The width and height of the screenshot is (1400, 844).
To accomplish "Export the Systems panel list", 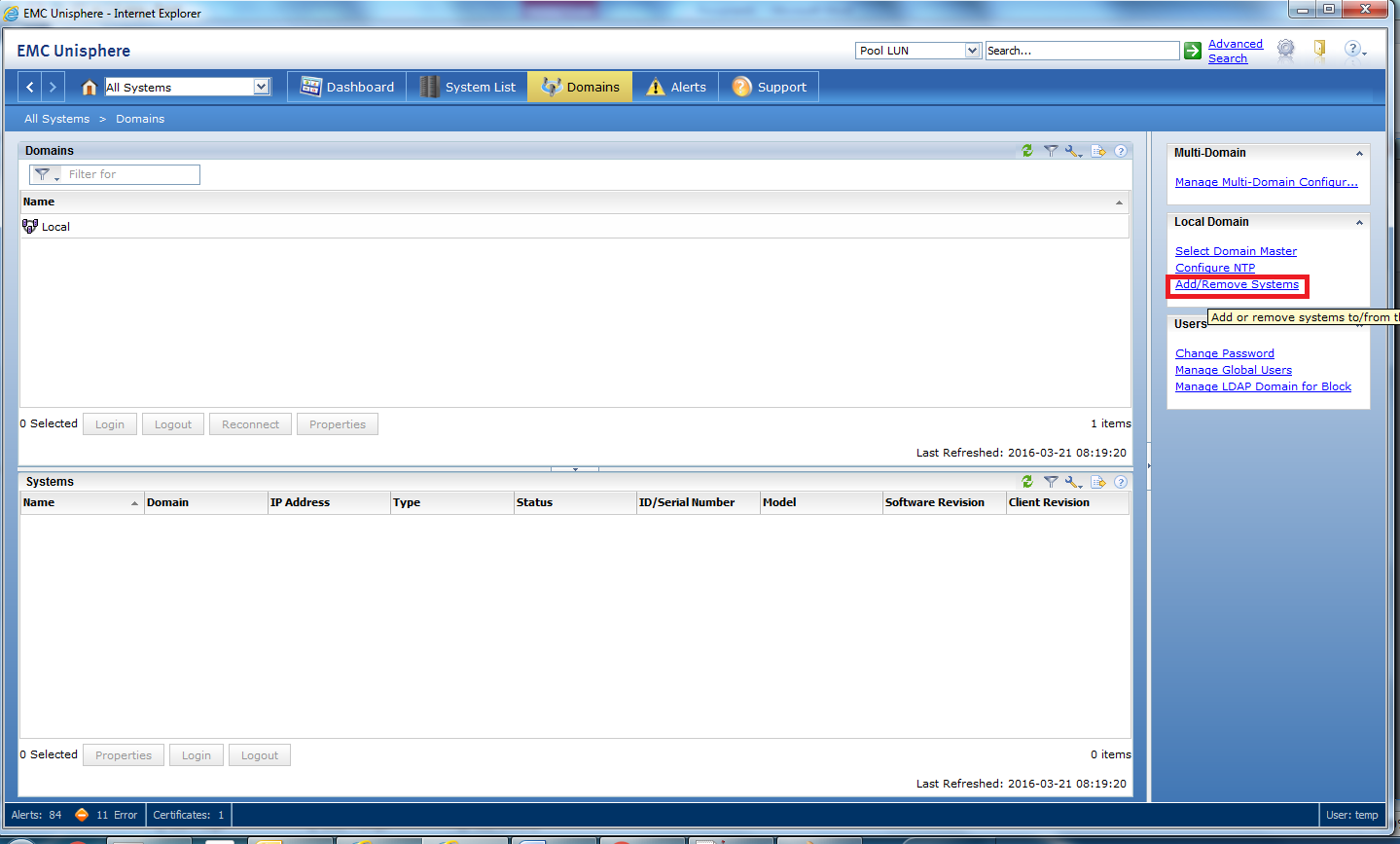I will tap(1098, 482).
